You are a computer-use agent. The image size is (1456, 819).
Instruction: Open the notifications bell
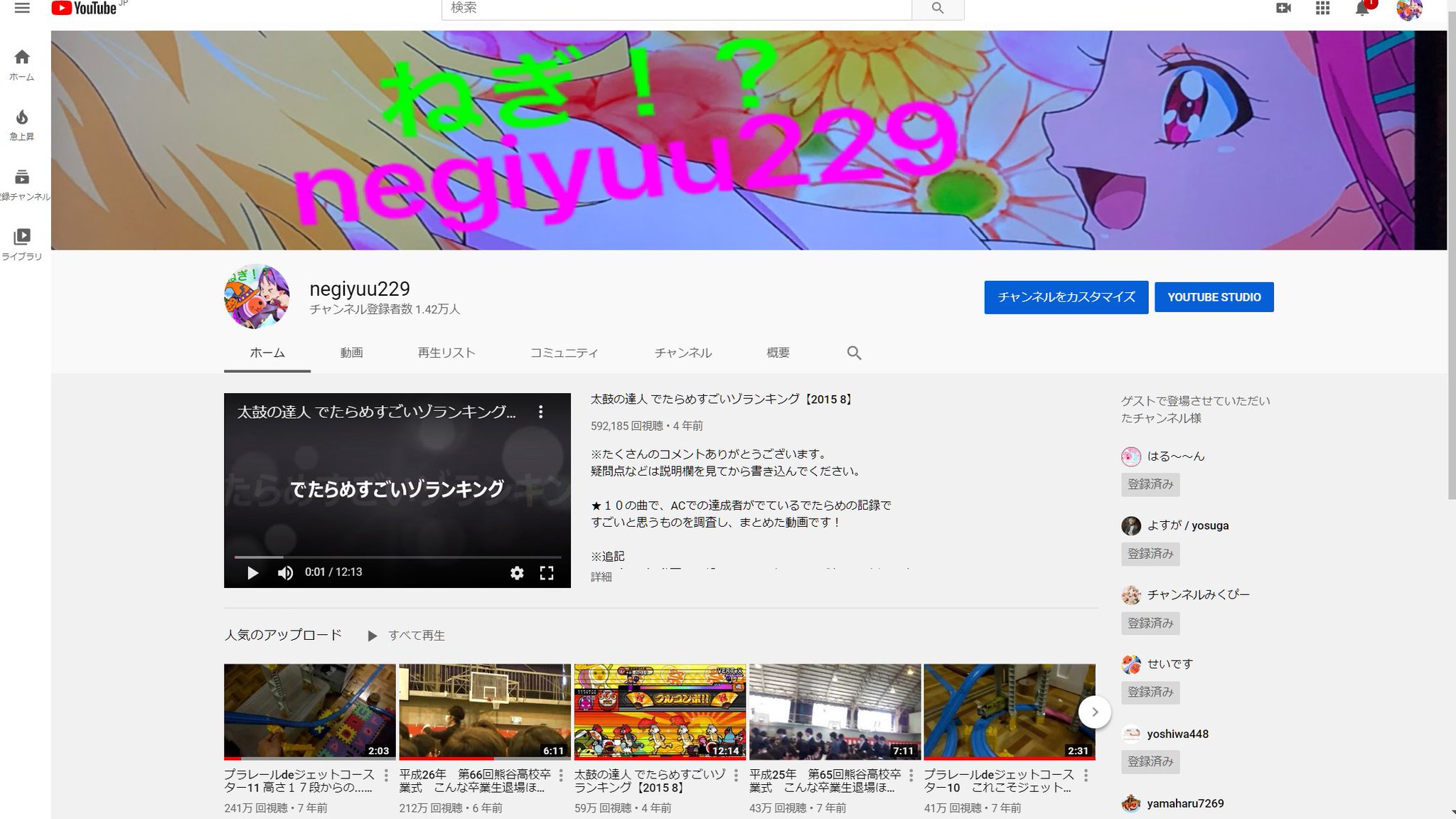pyautogui.click(x=1361, y=9)
